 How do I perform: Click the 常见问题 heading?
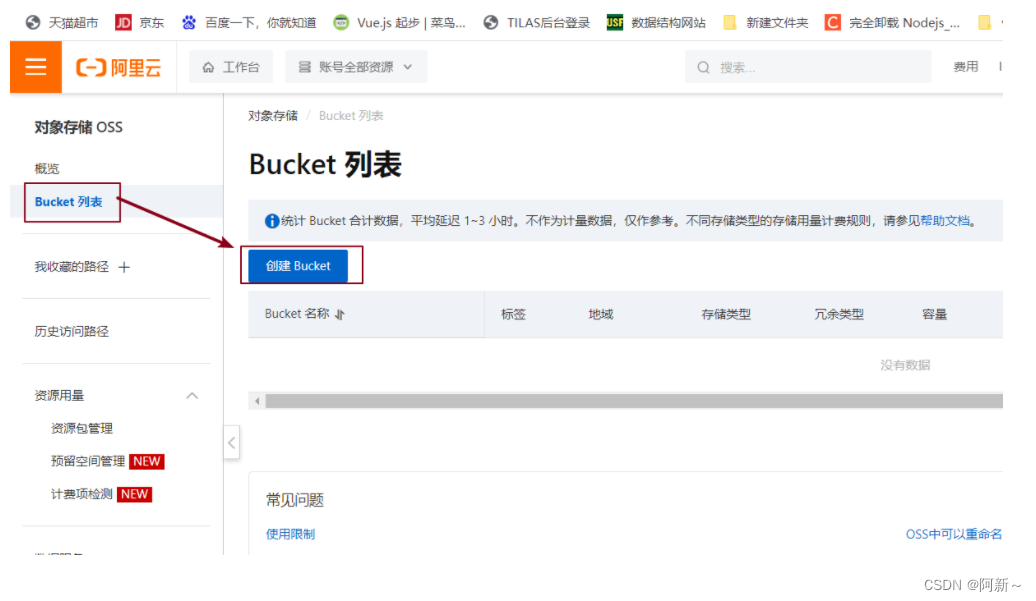click(295, 500)
